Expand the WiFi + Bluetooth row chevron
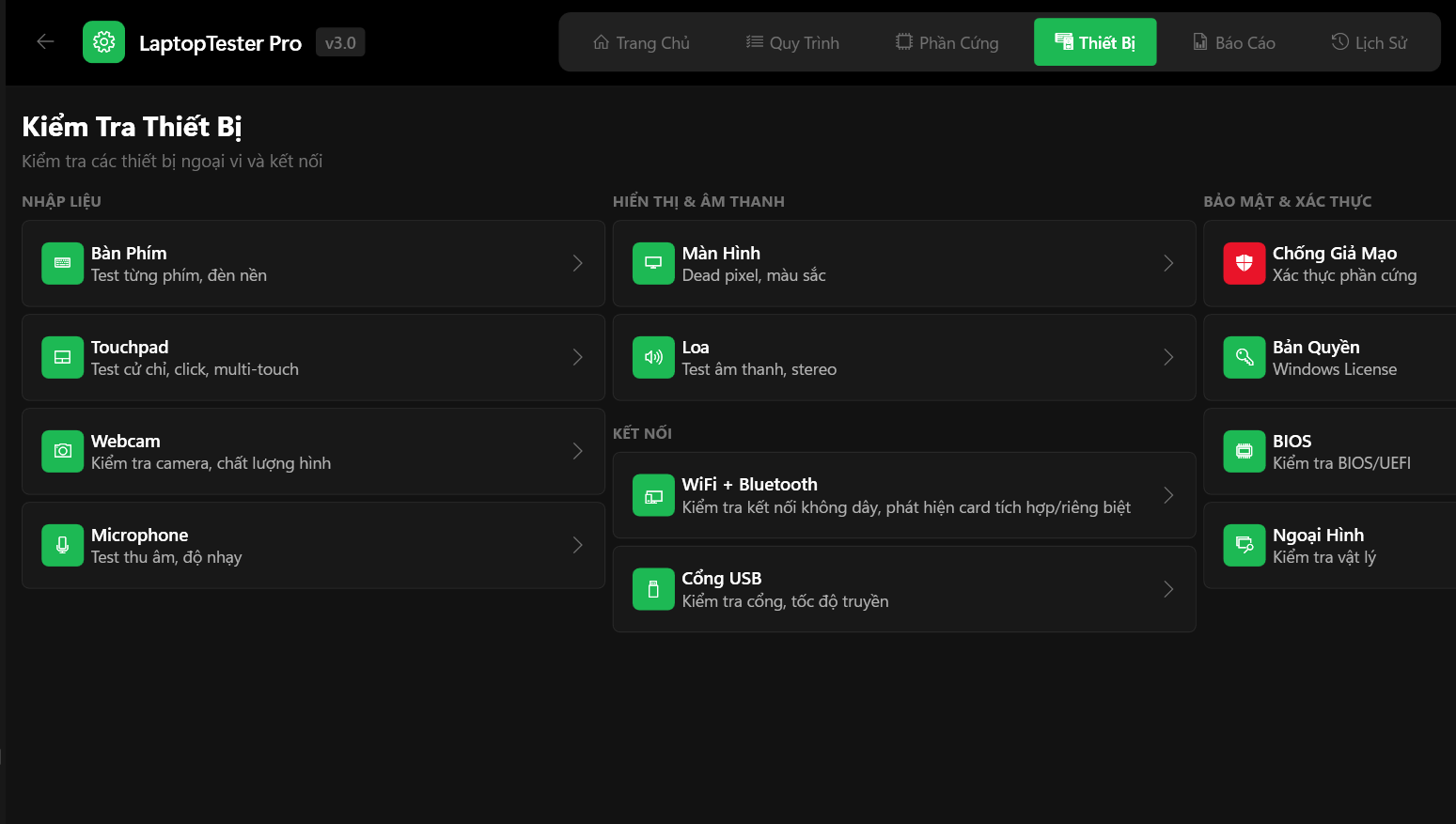 coord(1168,495)
